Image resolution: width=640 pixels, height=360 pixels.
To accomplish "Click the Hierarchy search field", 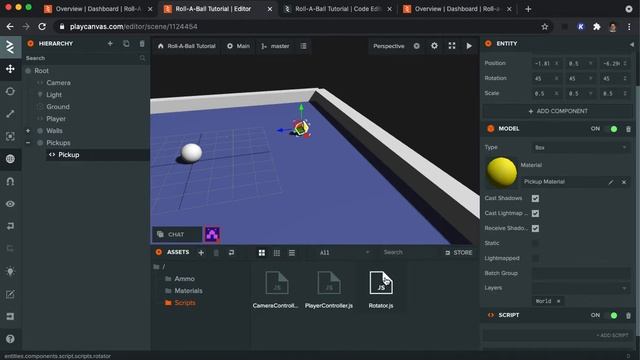I will tap(85, 58).
